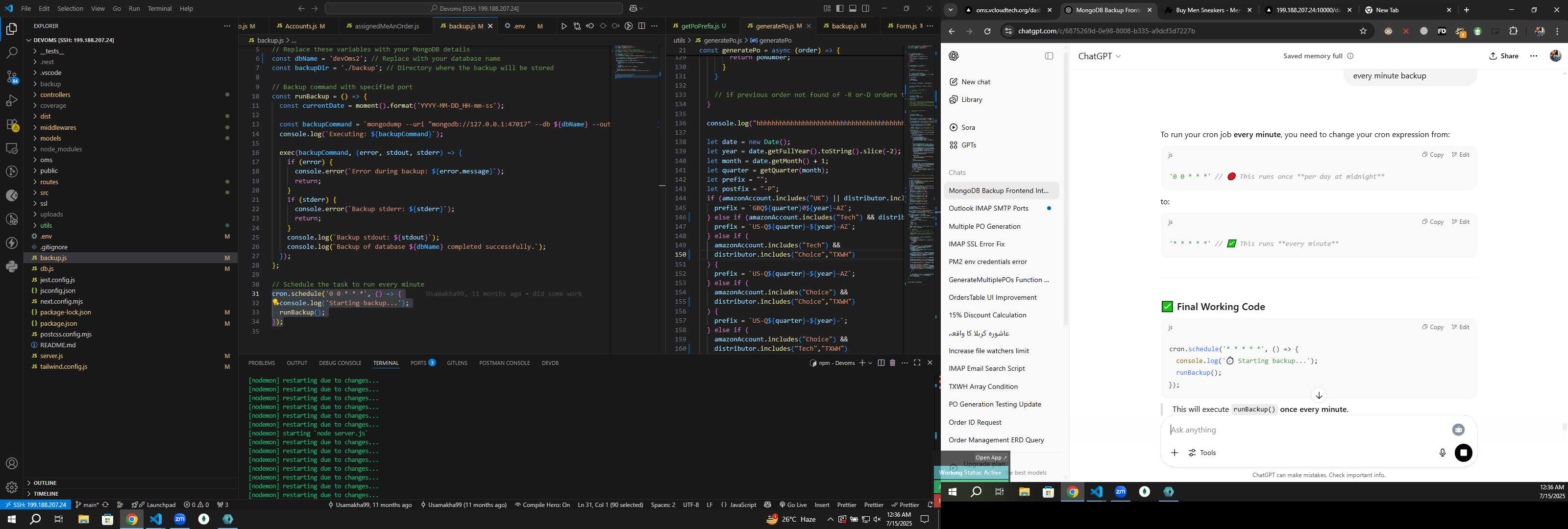Open Accounts icon at bottom of activity bar
1568x529 pixels.
12,464
